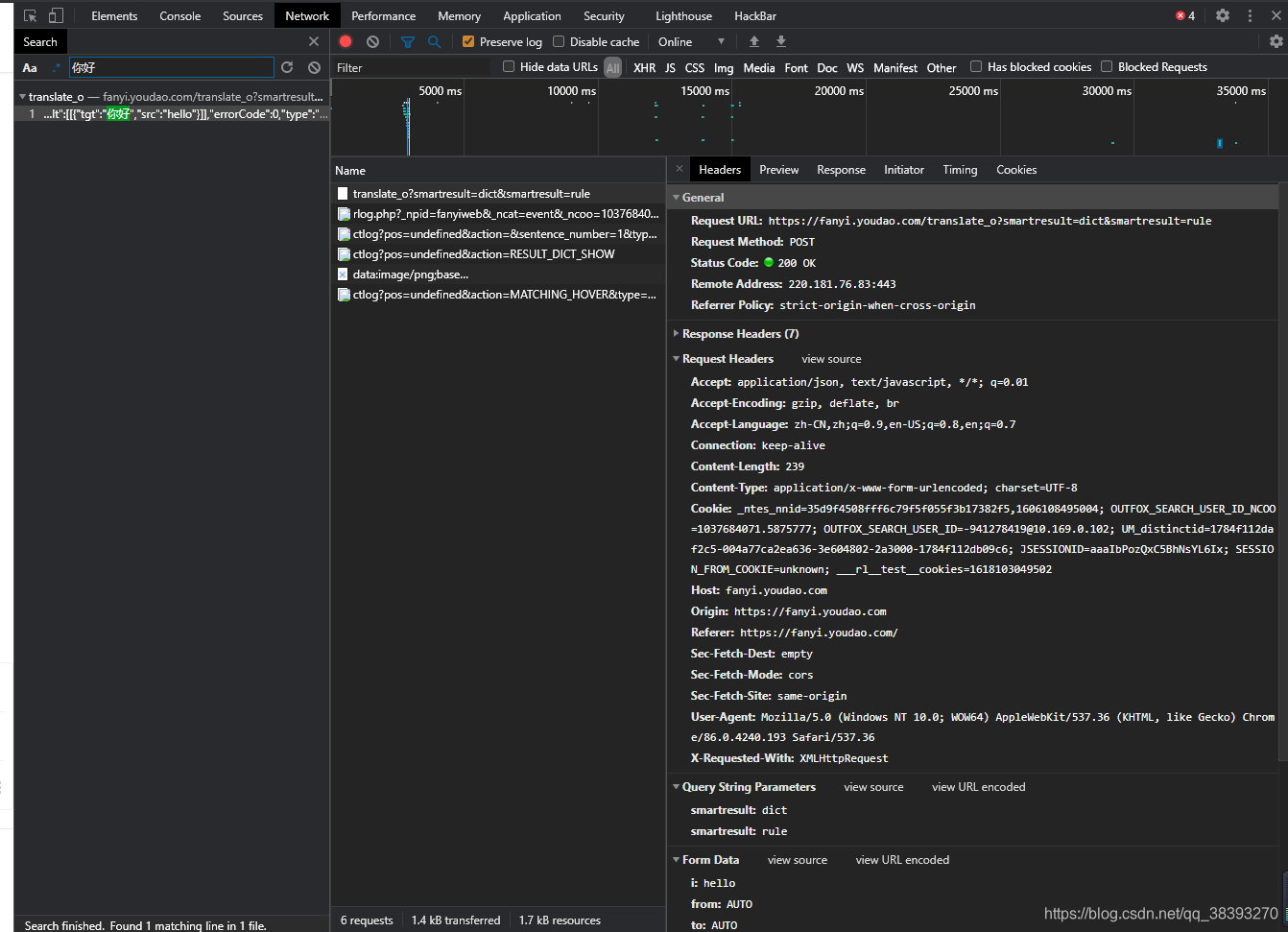
Task: Switch to the Console tab
Action: (180, 15)
